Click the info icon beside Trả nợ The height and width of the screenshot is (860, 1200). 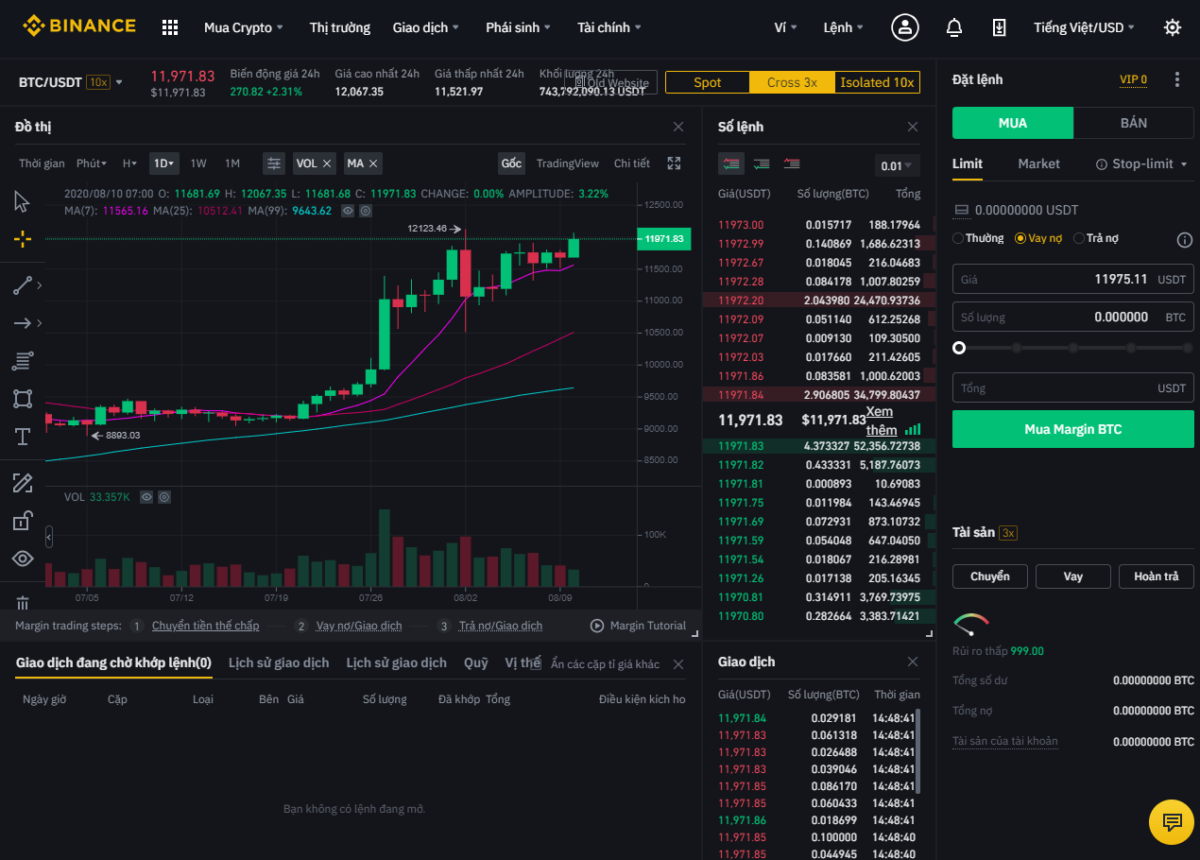(x=1184, y=240)
